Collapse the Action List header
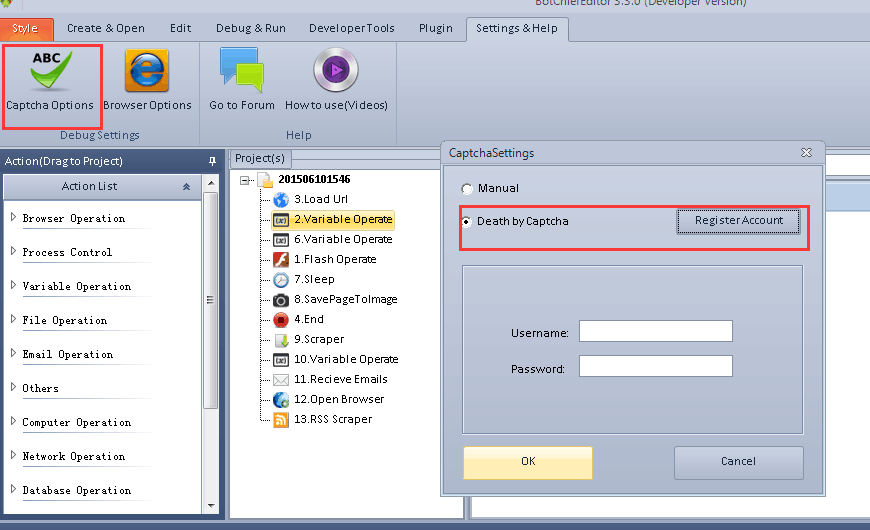 [186, 186]
